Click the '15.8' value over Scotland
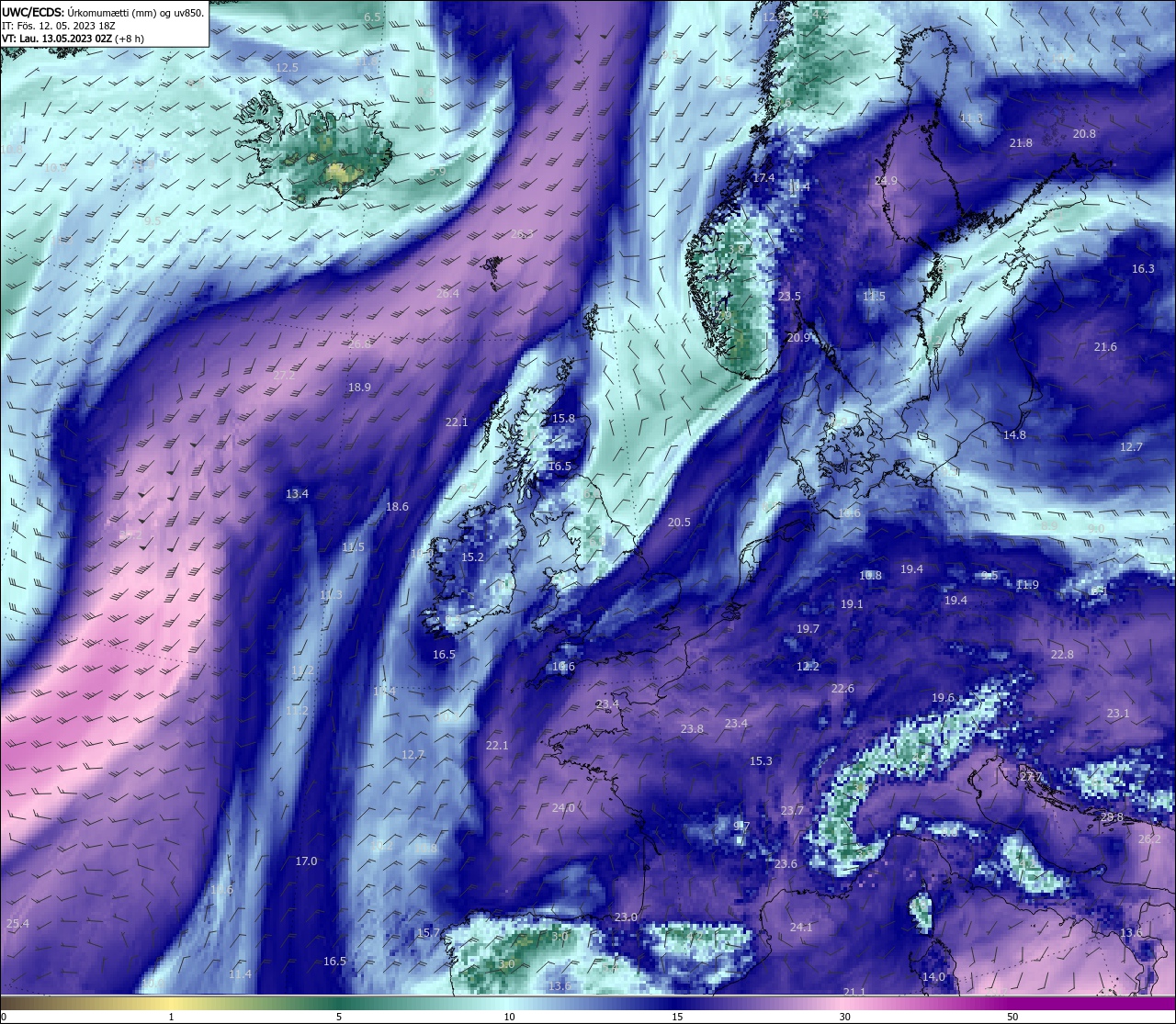Viewport: 1176px width, 1024px height. pos(563,419)
